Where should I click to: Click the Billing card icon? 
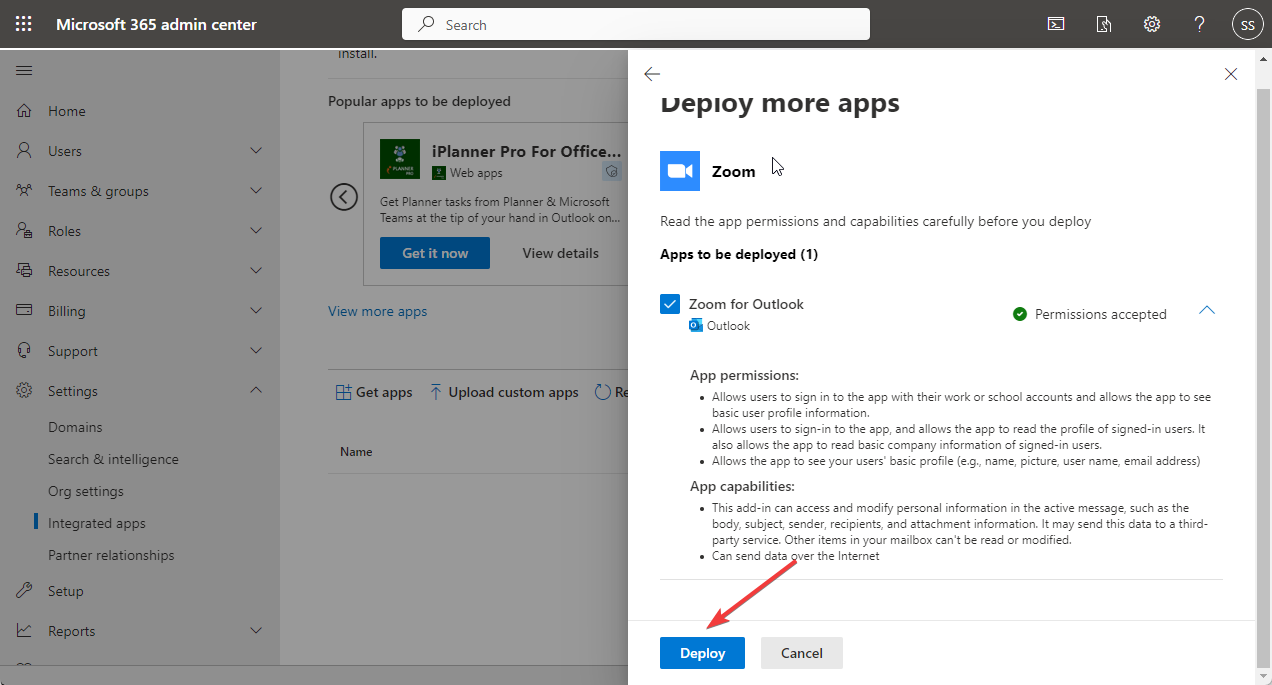[25, 311]
